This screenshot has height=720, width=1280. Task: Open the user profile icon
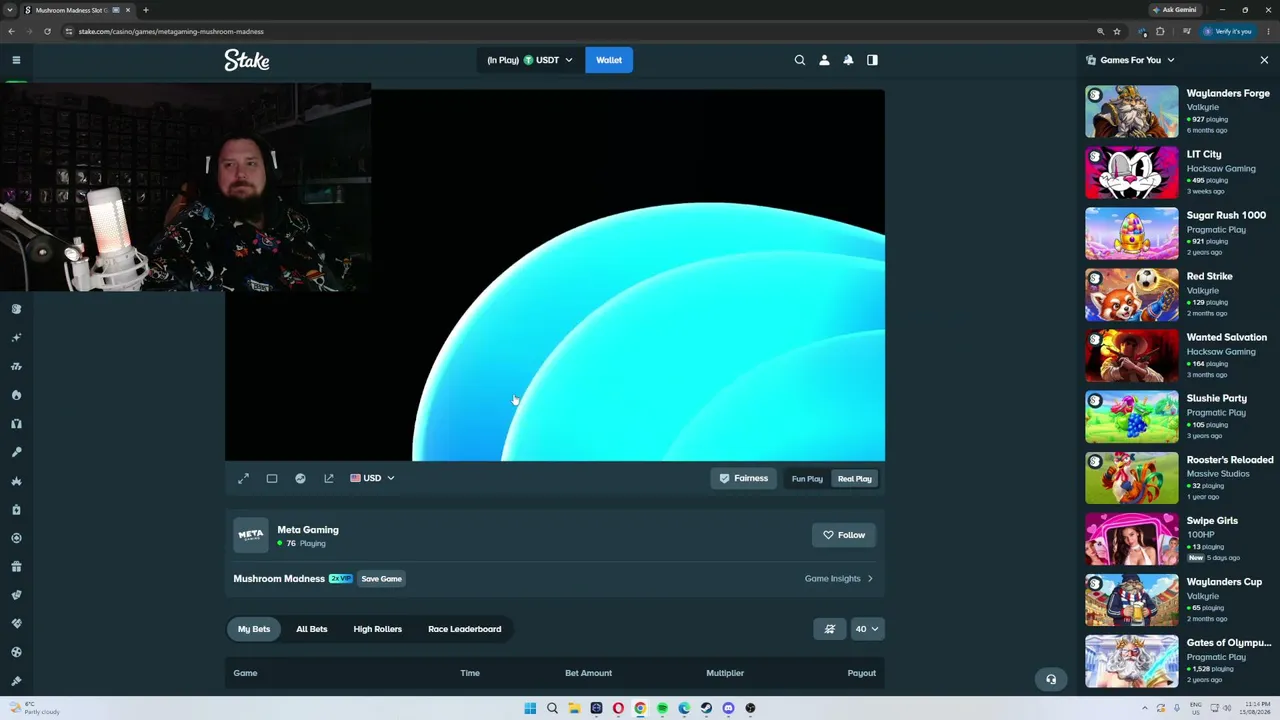pos(824,60)
